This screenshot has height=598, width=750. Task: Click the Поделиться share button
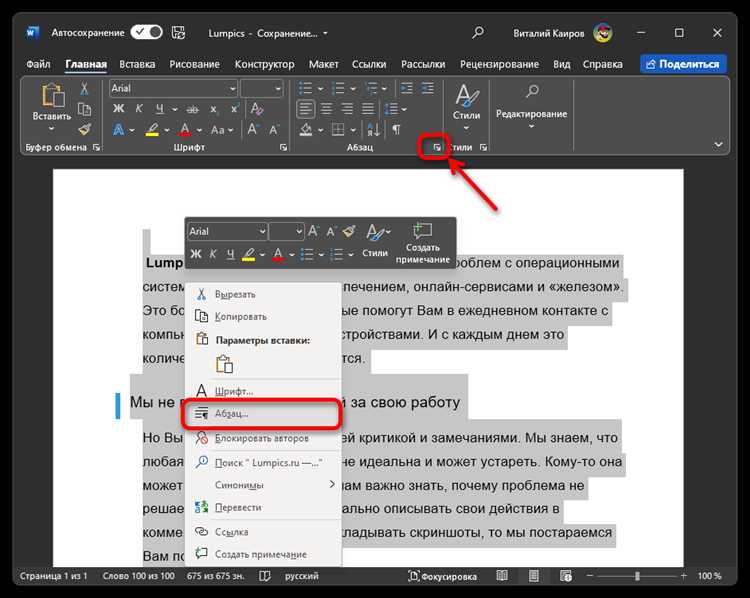pos(683,64)
